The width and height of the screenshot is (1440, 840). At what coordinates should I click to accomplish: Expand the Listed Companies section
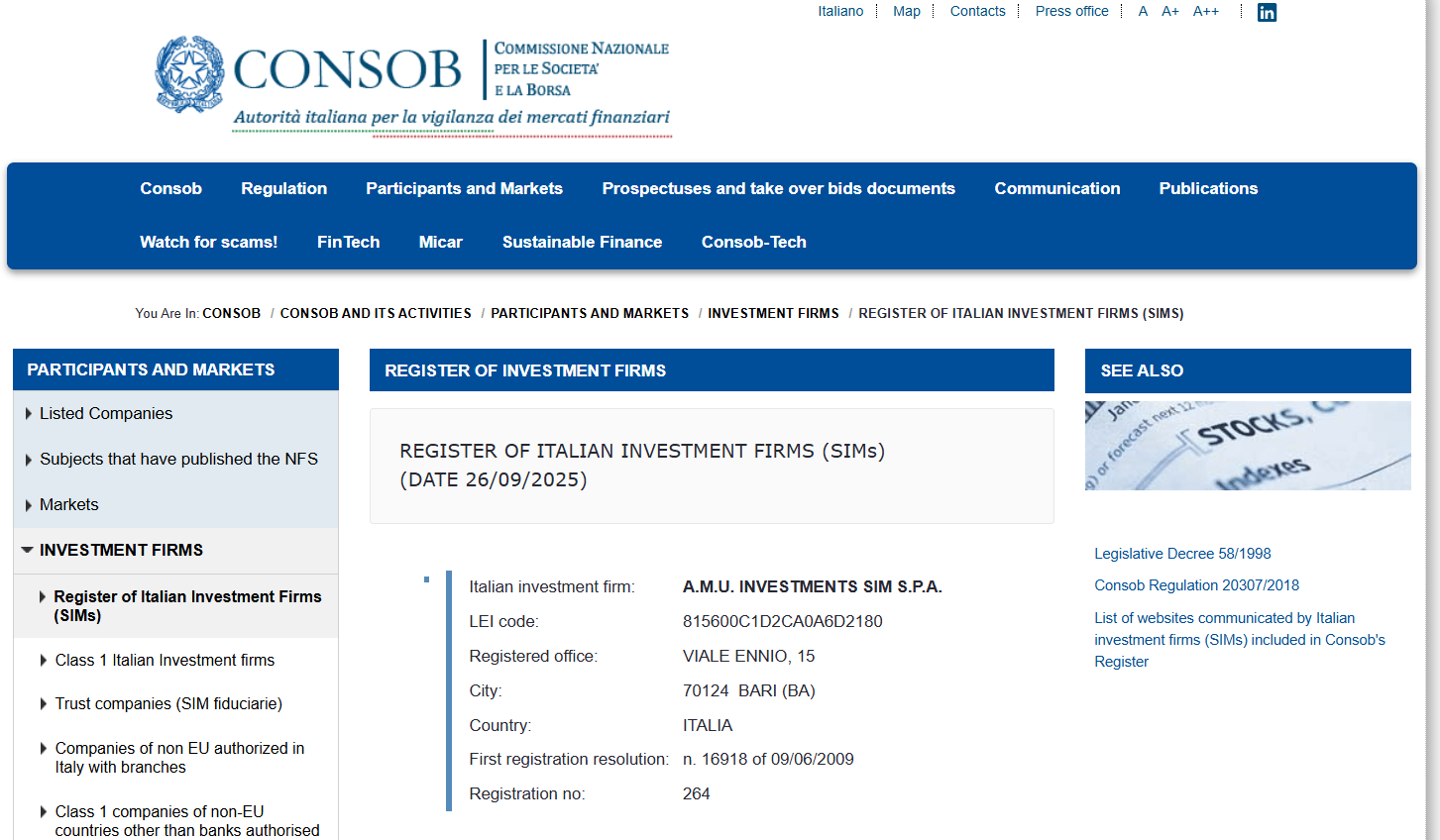(x=105, y=413)
